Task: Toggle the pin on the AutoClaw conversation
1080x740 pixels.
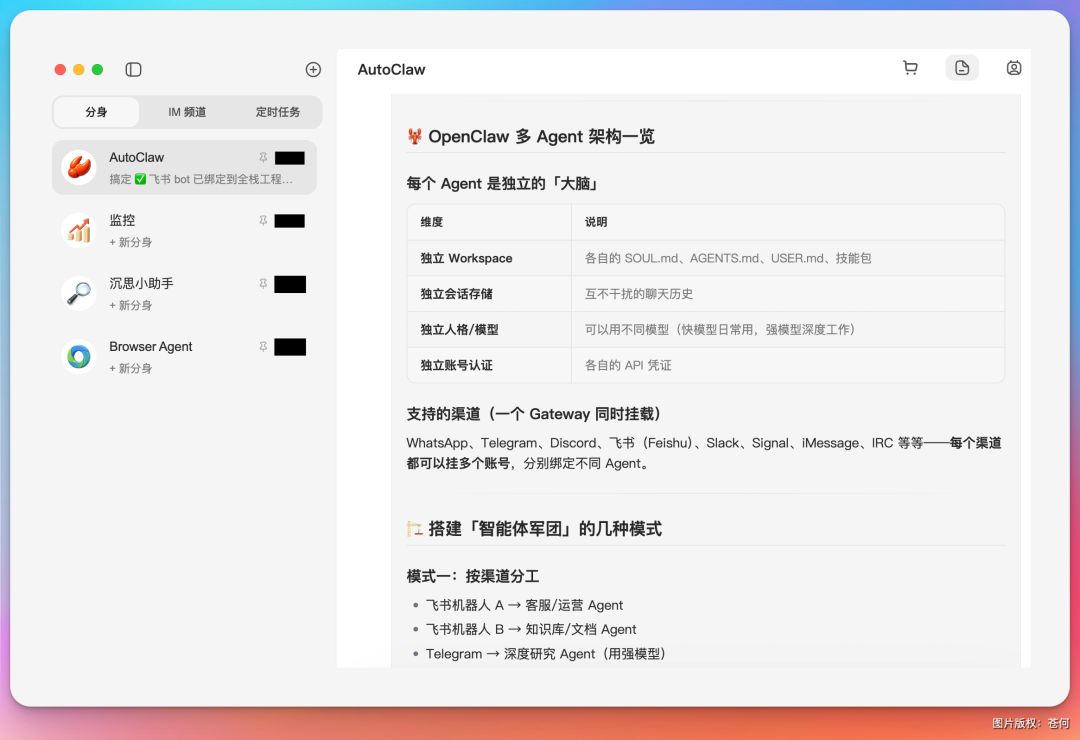Action: click(262, 158)
